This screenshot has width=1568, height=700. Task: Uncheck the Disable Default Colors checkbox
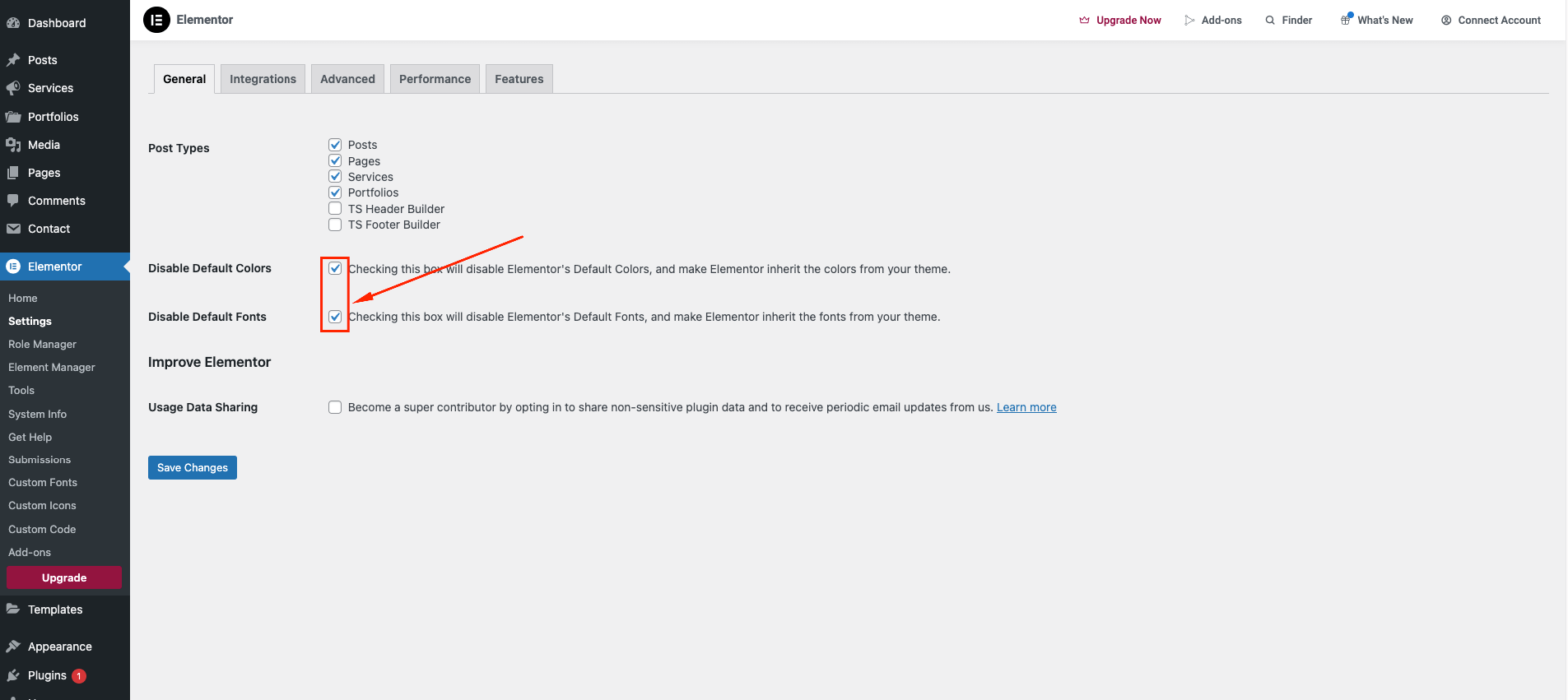point(335,268)
